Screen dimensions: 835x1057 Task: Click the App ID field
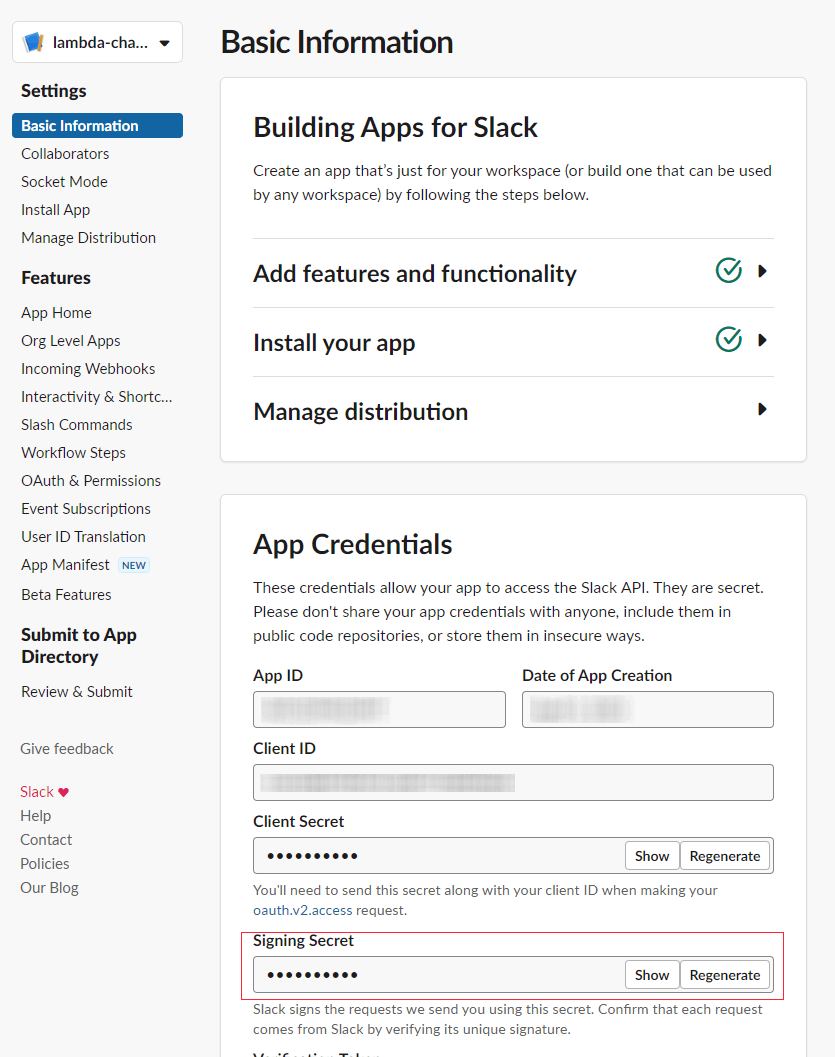[x=379, y=709]
